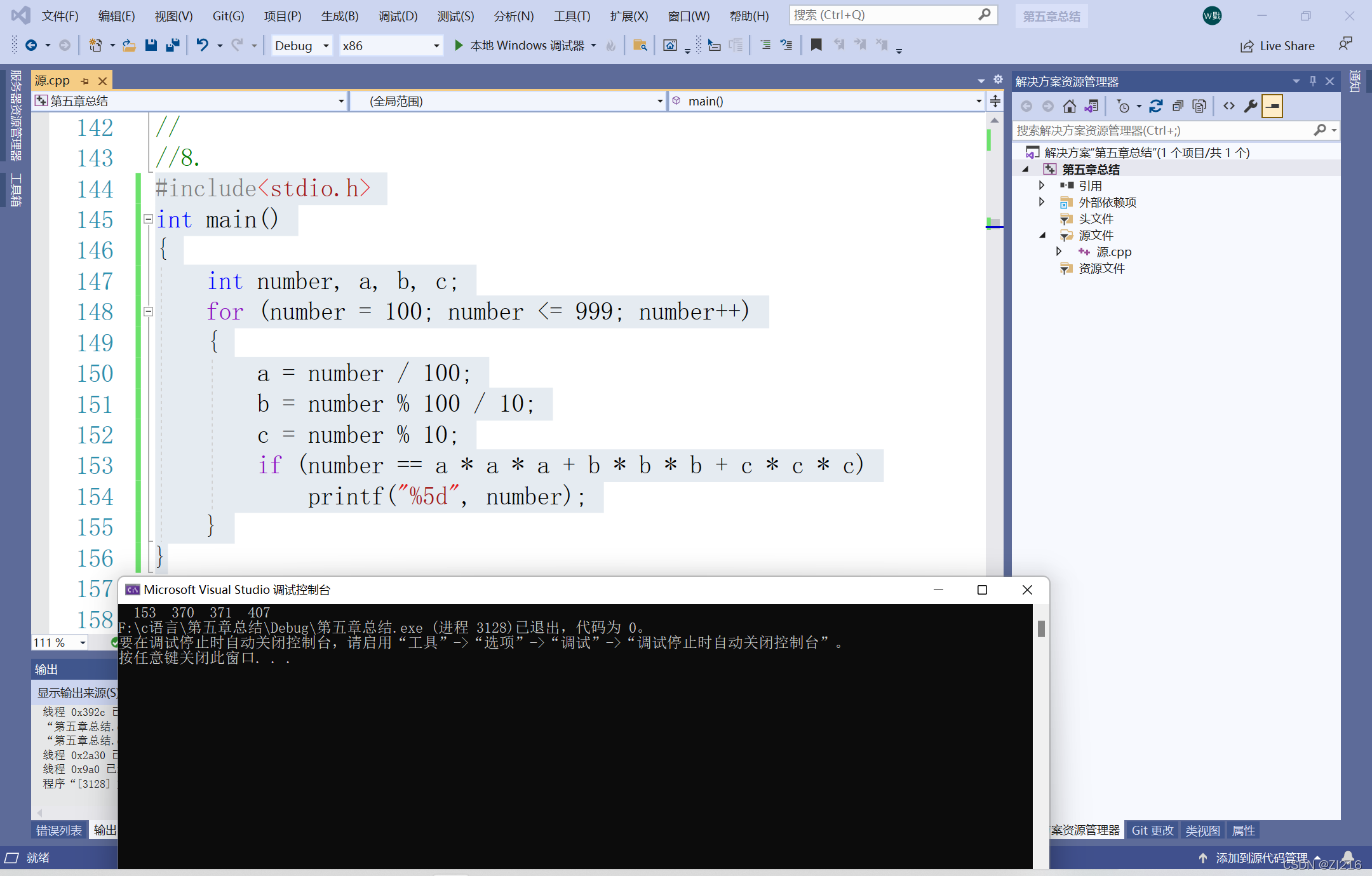Toggle the bookmark icon in toolbar
The image size is (1372, 876).
[x=816, y=45]
